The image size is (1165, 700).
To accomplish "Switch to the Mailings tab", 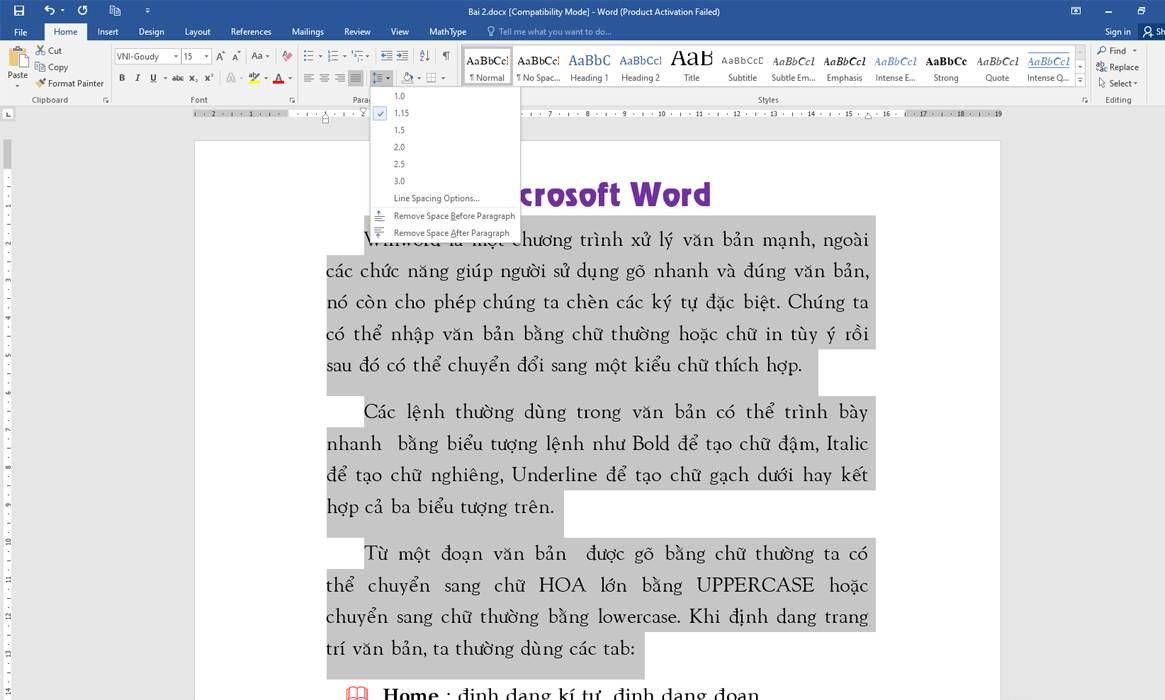I will [308, 32].
